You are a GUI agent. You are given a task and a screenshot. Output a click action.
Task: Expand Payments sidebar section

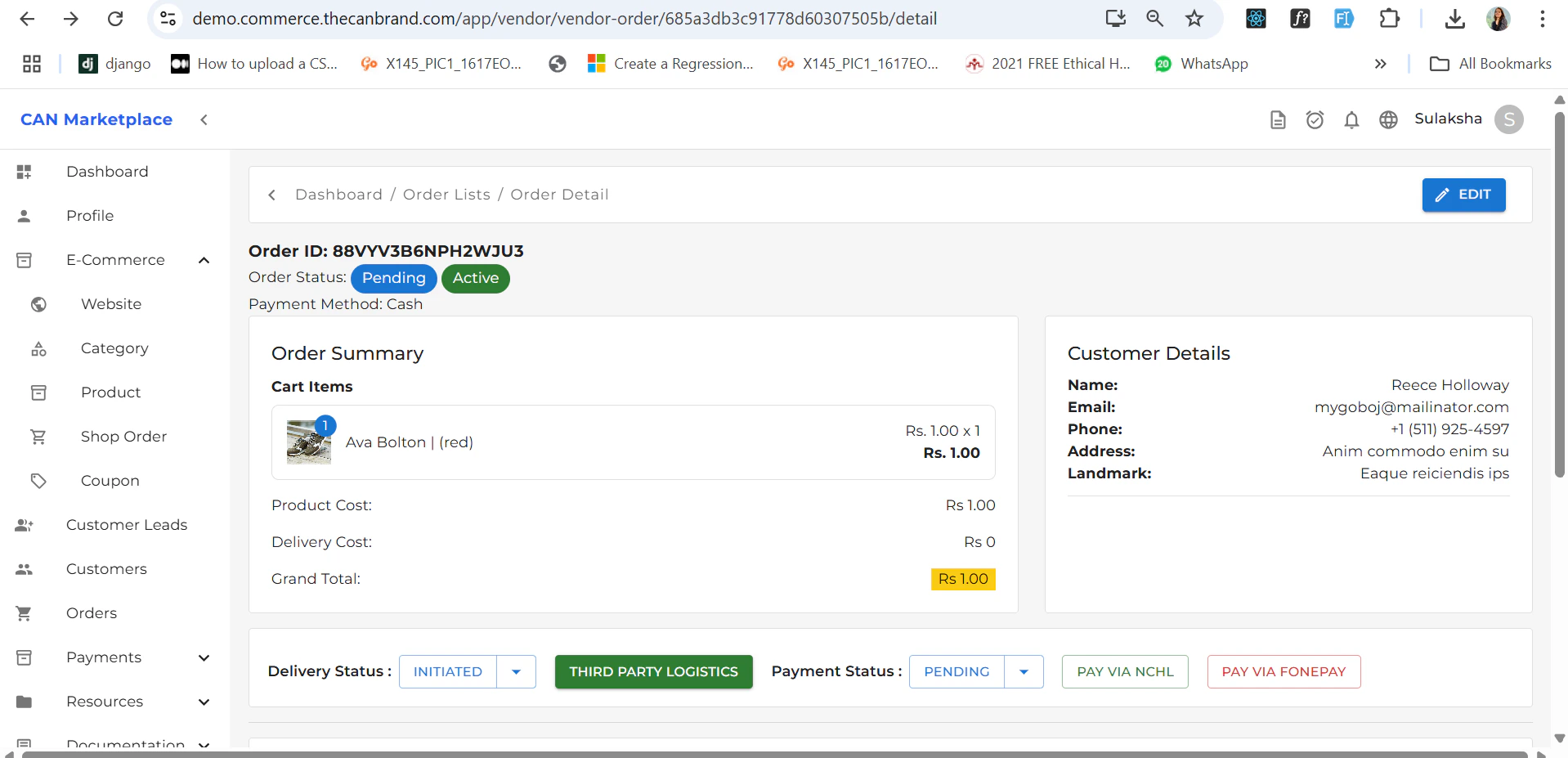click(x=204, y=657)
